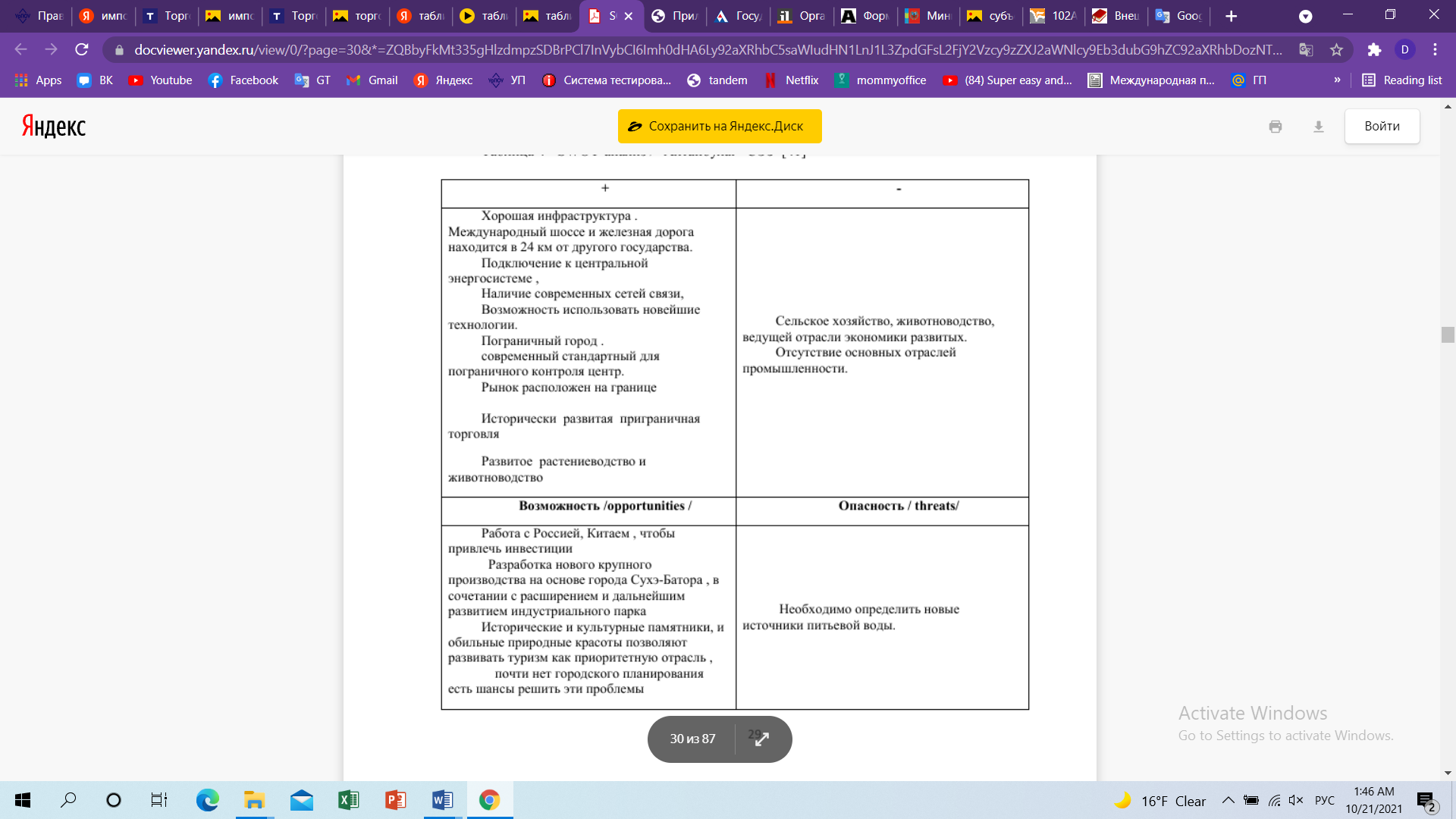Open the Youtube bookmark
1456x819 pixels.
pyautogui.click(x=161, y=80)
